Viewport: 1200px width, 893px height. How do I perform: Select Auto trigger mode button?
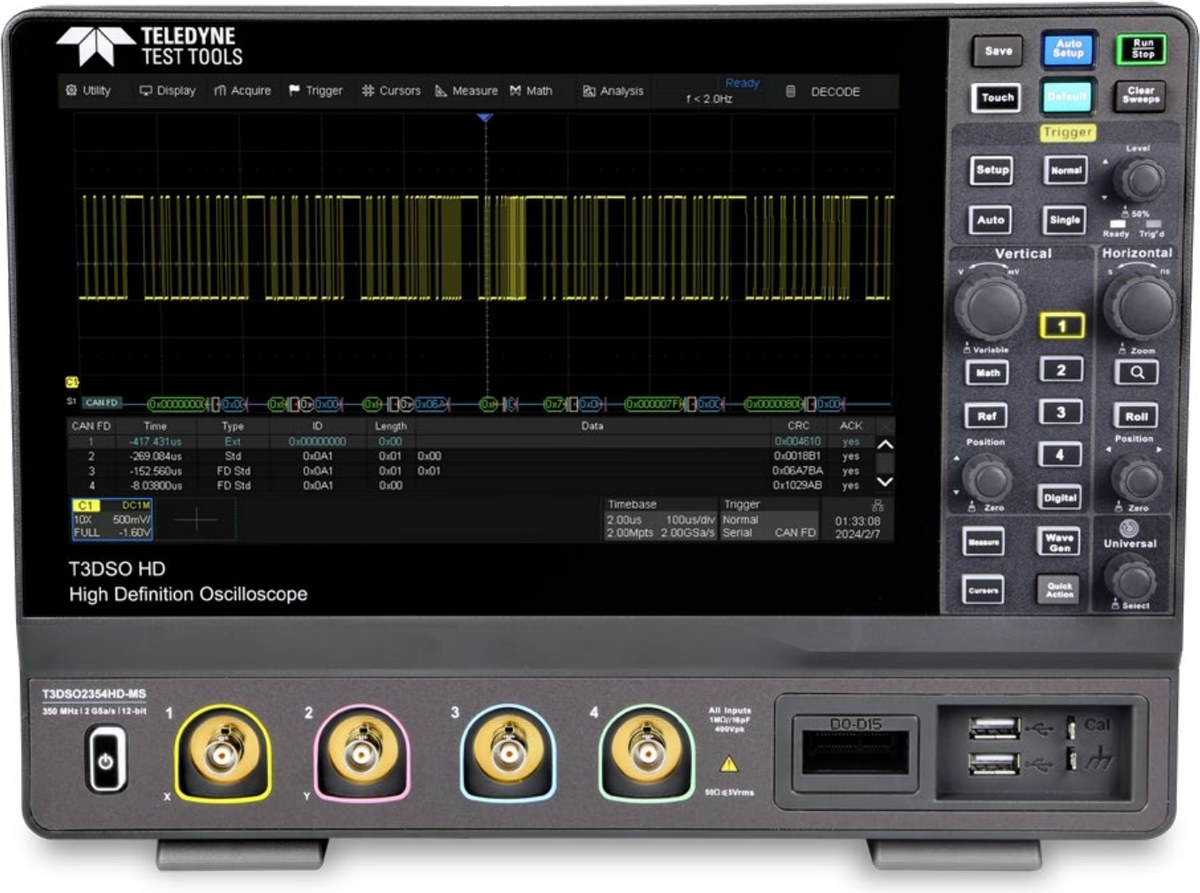[991, 220]
